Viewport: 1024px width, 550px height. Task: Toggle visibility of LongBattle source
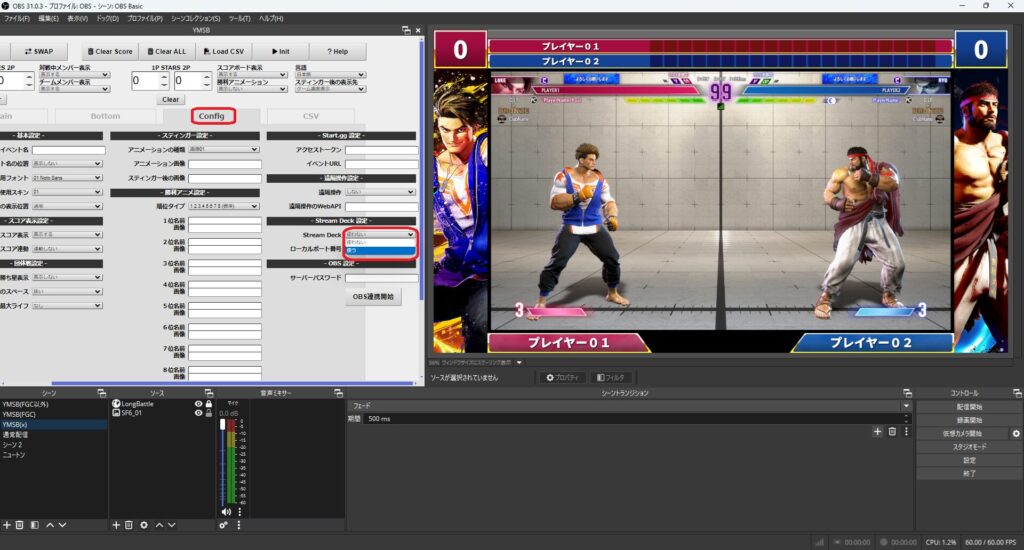coord(199,404)
